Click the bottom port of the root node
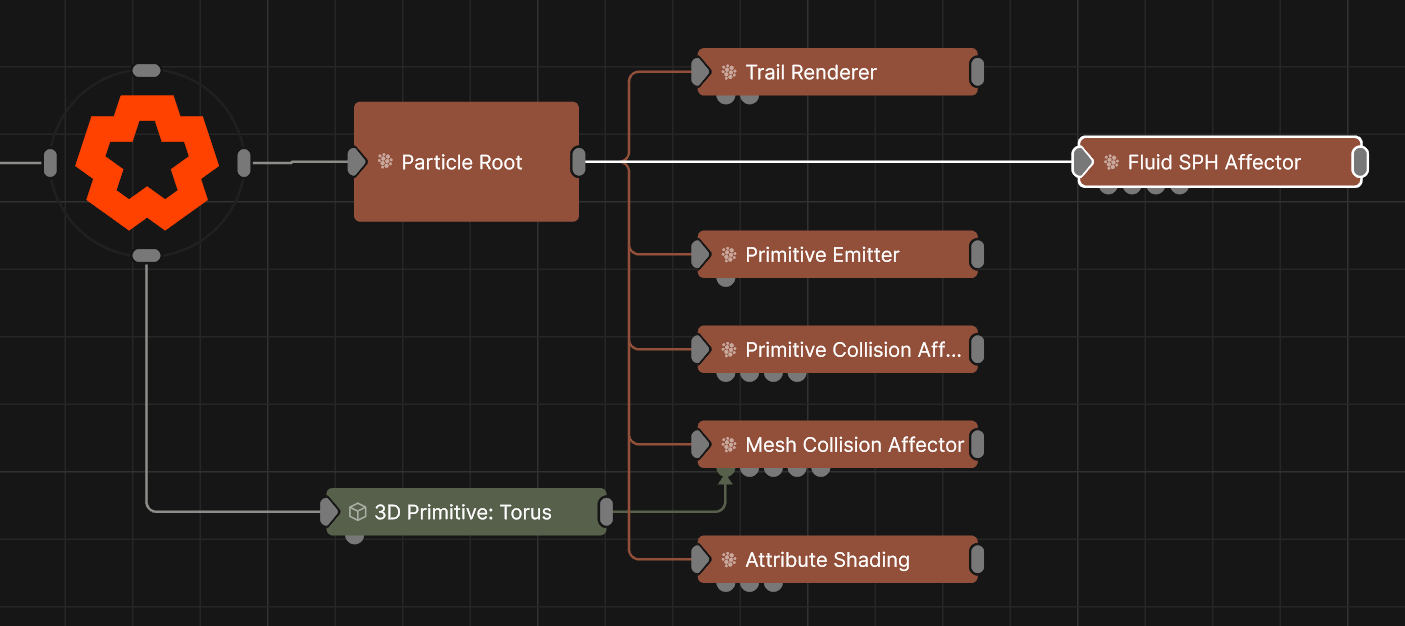The width and height of the screenshot is (1405, 626). 147,255
